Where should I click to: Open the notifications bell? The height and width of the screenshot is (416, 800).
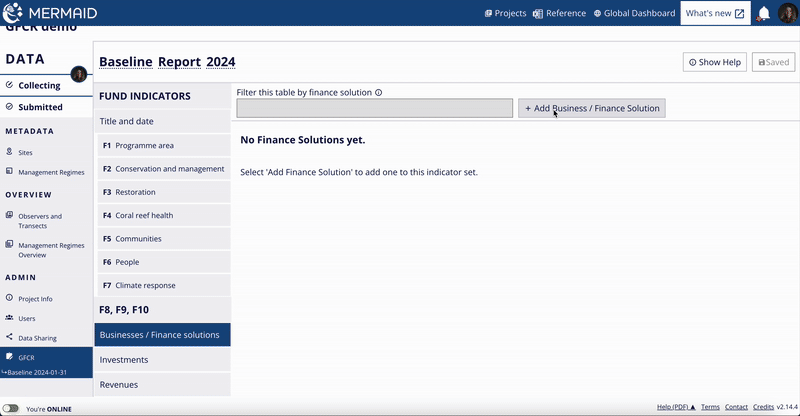pos(764,13)
